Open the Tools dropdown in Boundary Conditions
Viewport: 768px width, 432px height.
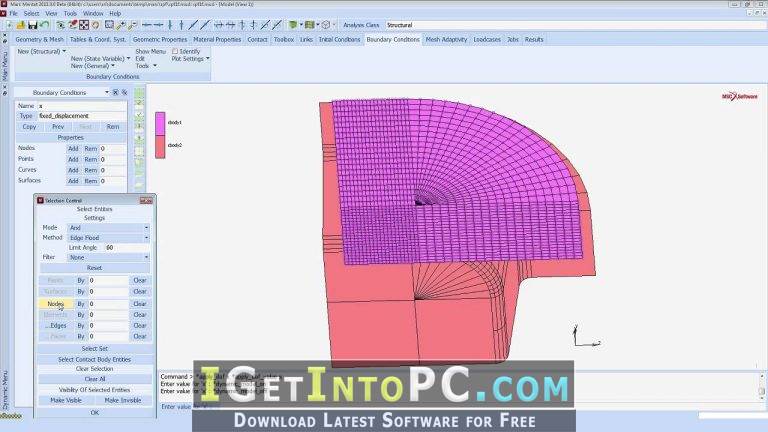click(146, 66)
